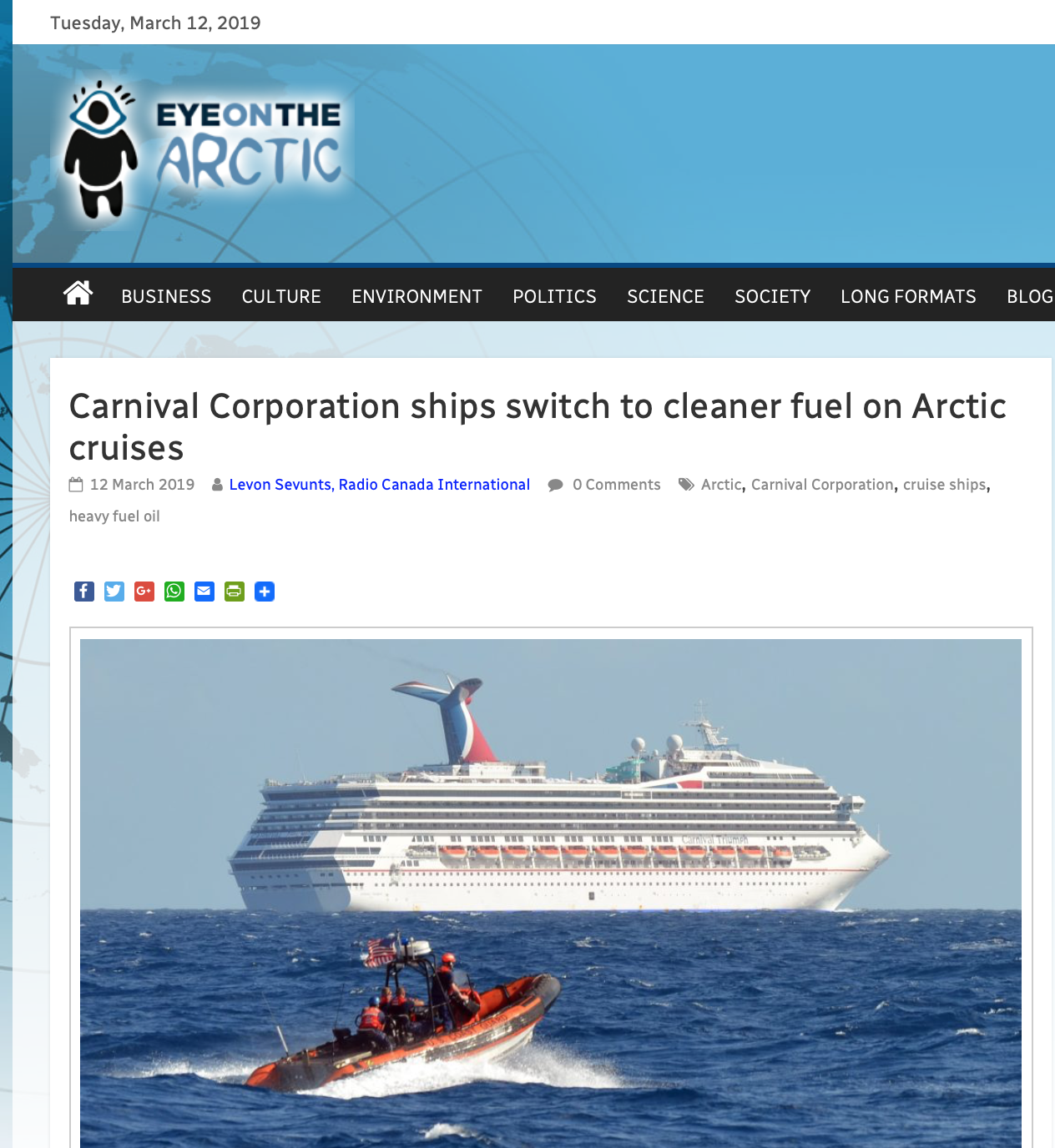Open the Politics menu item
Viewport: 1055px width, 1148px height.
point(554,296)
